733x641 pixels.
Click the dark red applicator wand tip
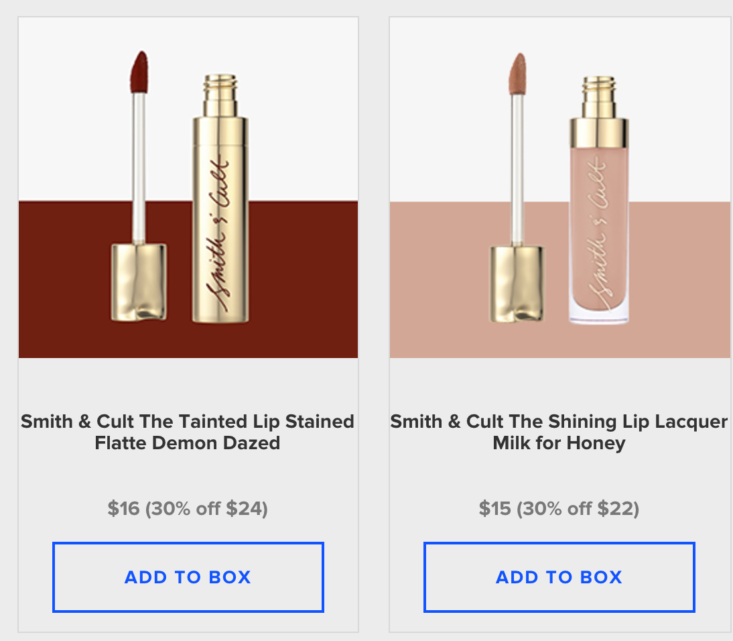(x=139, y=72)
